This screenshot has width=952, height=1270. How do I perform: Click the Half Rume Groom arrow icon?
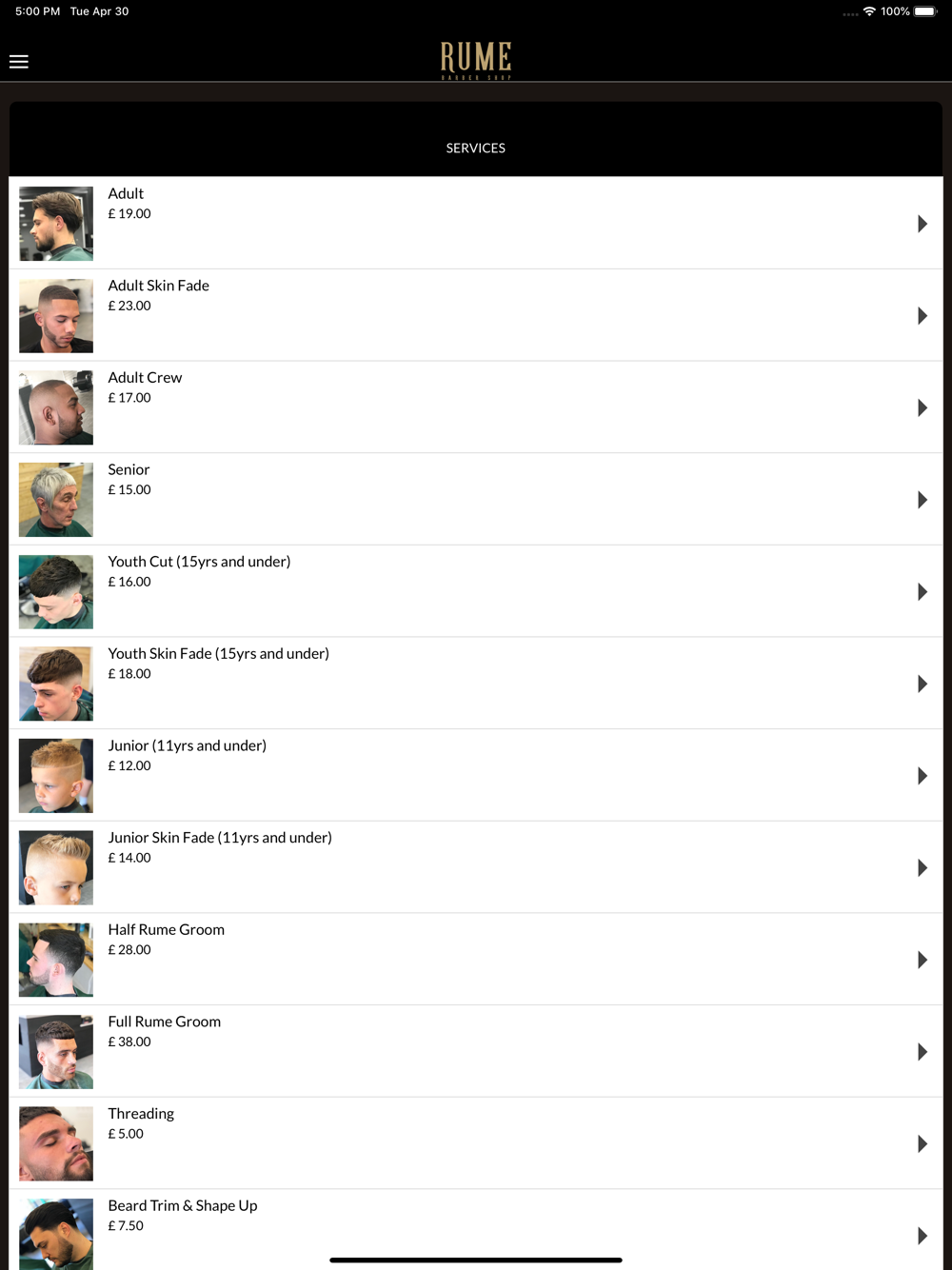(x=922, y=960)
